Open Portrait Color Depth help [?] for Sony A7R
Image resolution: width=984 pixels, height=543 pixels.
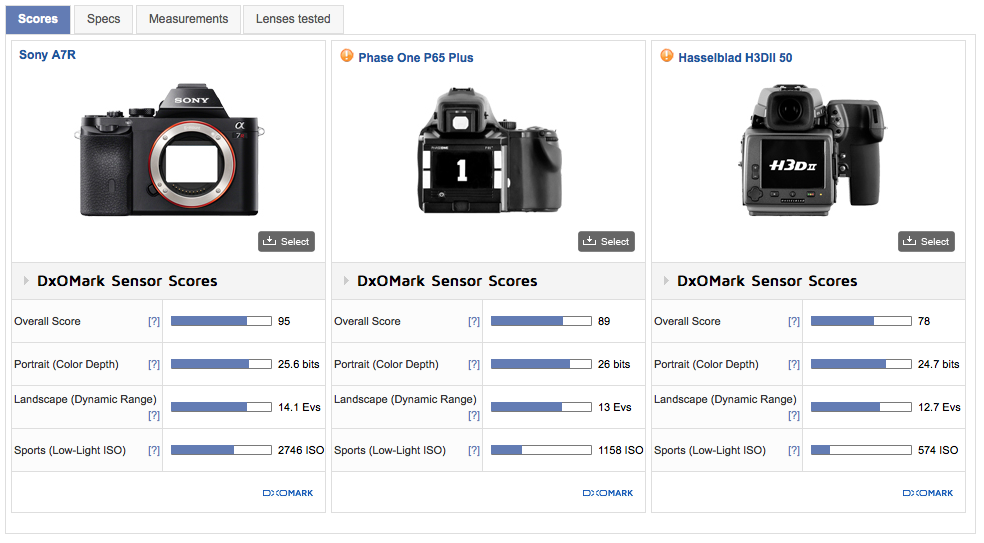coord(154,365)
